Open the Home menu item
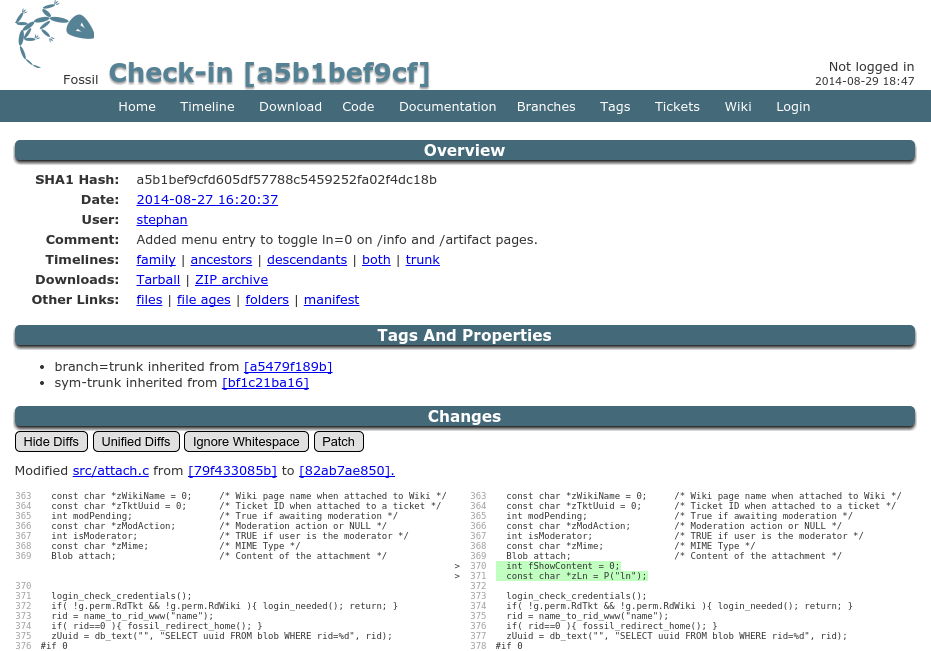Image resolution: width=931 pixels, height=651 pixels. click(137, 107)
